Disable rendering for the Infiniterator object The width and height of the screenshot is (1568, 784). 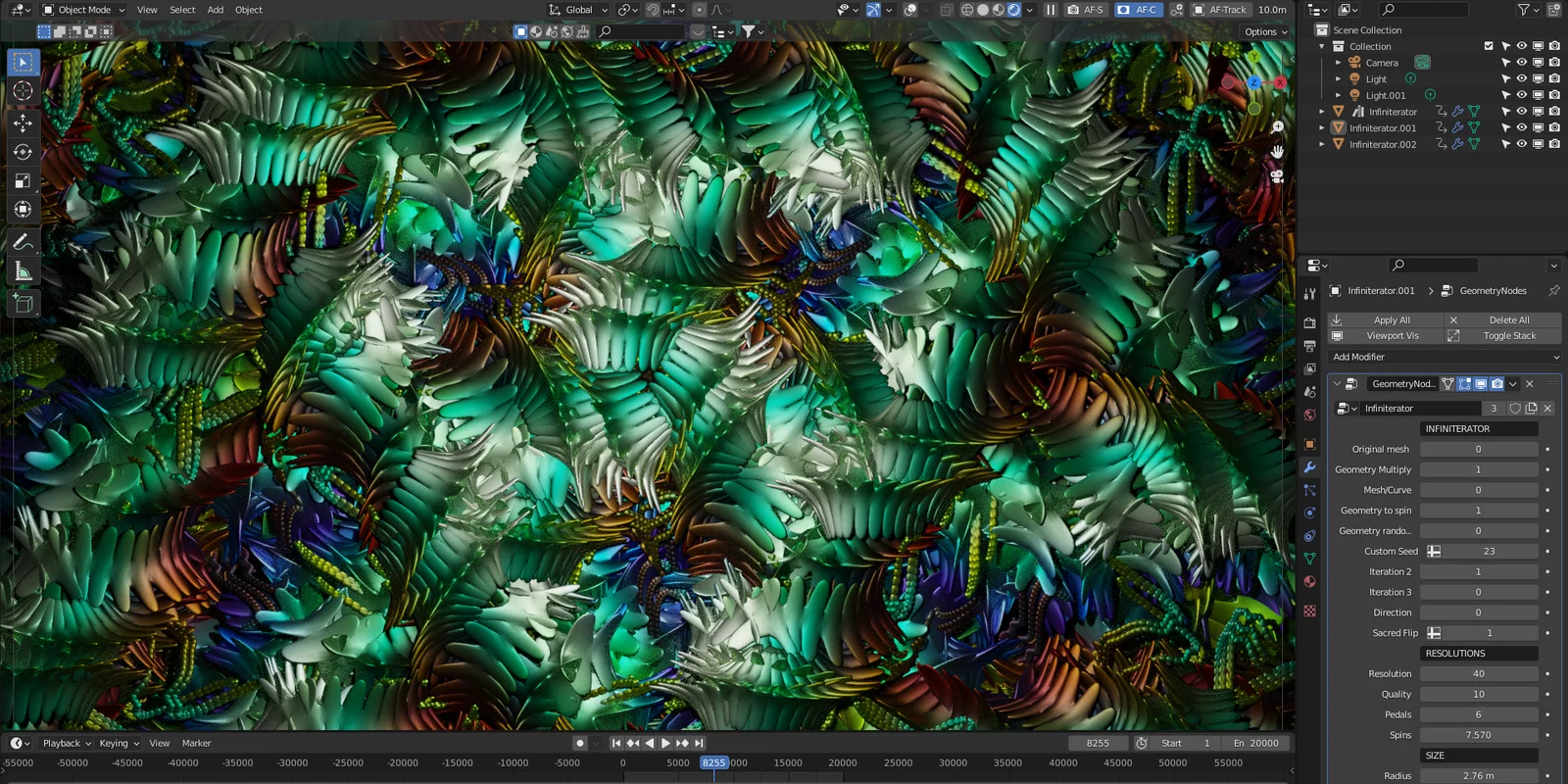(x=1554, y=112)
